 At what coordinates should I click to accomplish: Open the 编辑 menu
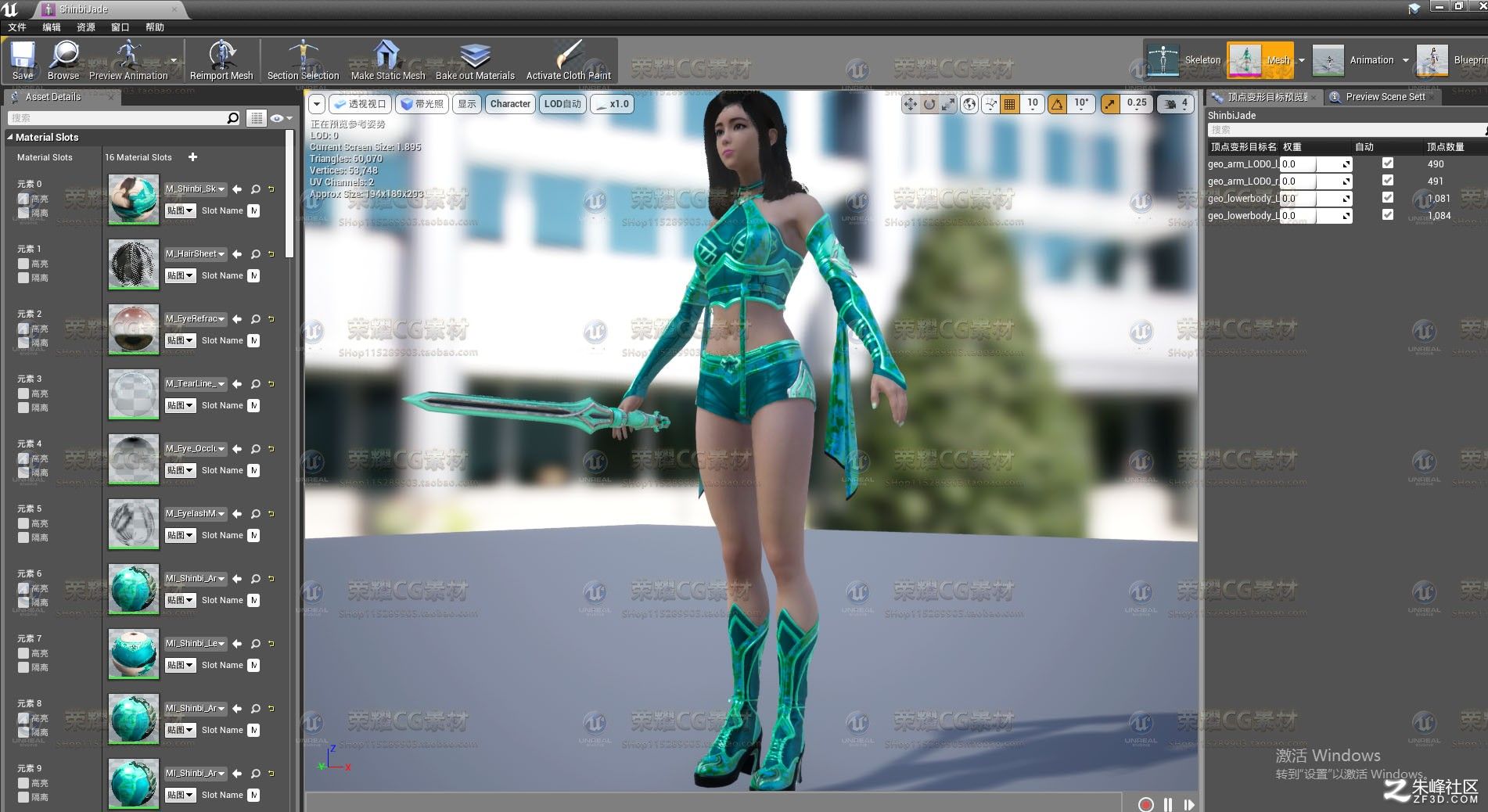pos(52,27)
